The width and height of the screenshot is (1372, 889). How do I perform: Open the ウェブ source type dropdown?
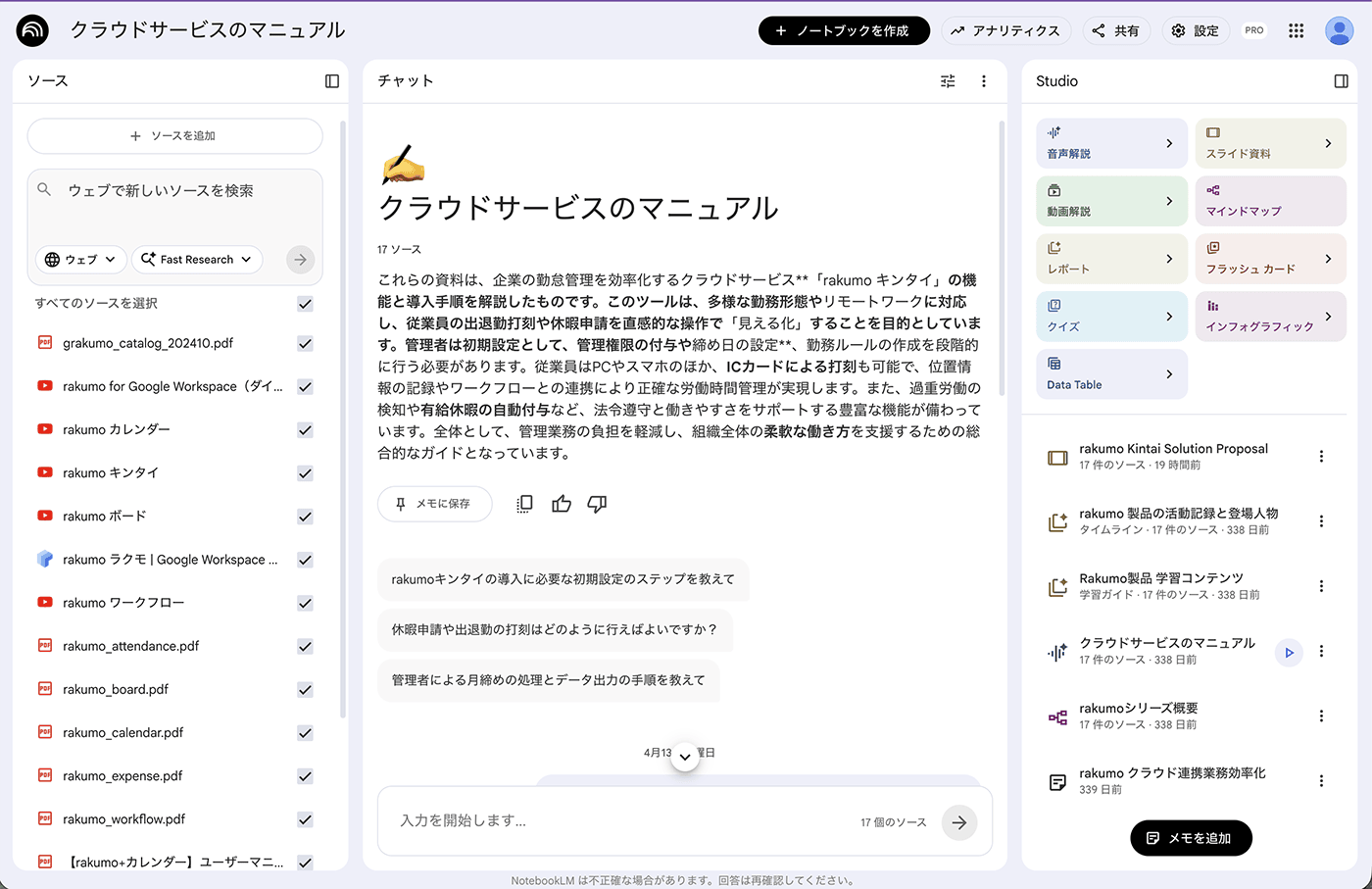click(x=81, y=260)
